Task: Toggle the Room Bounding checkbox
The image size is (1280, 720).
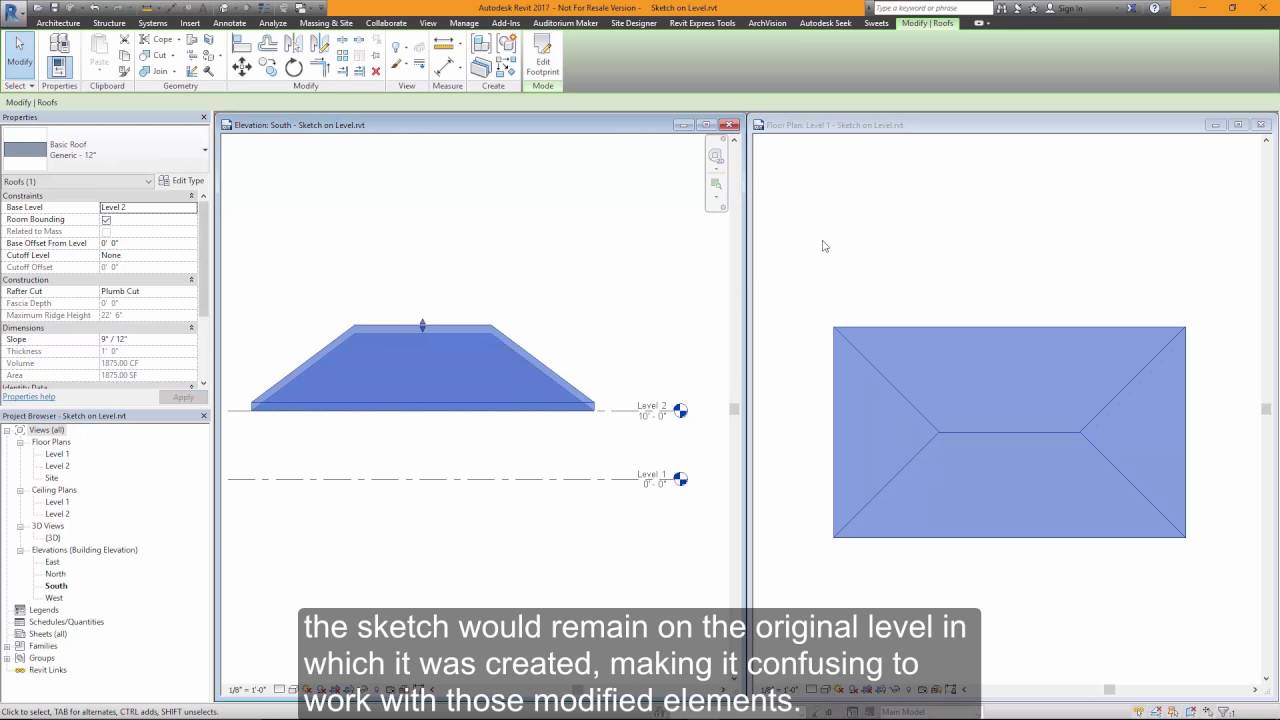Action: [106, 219]
